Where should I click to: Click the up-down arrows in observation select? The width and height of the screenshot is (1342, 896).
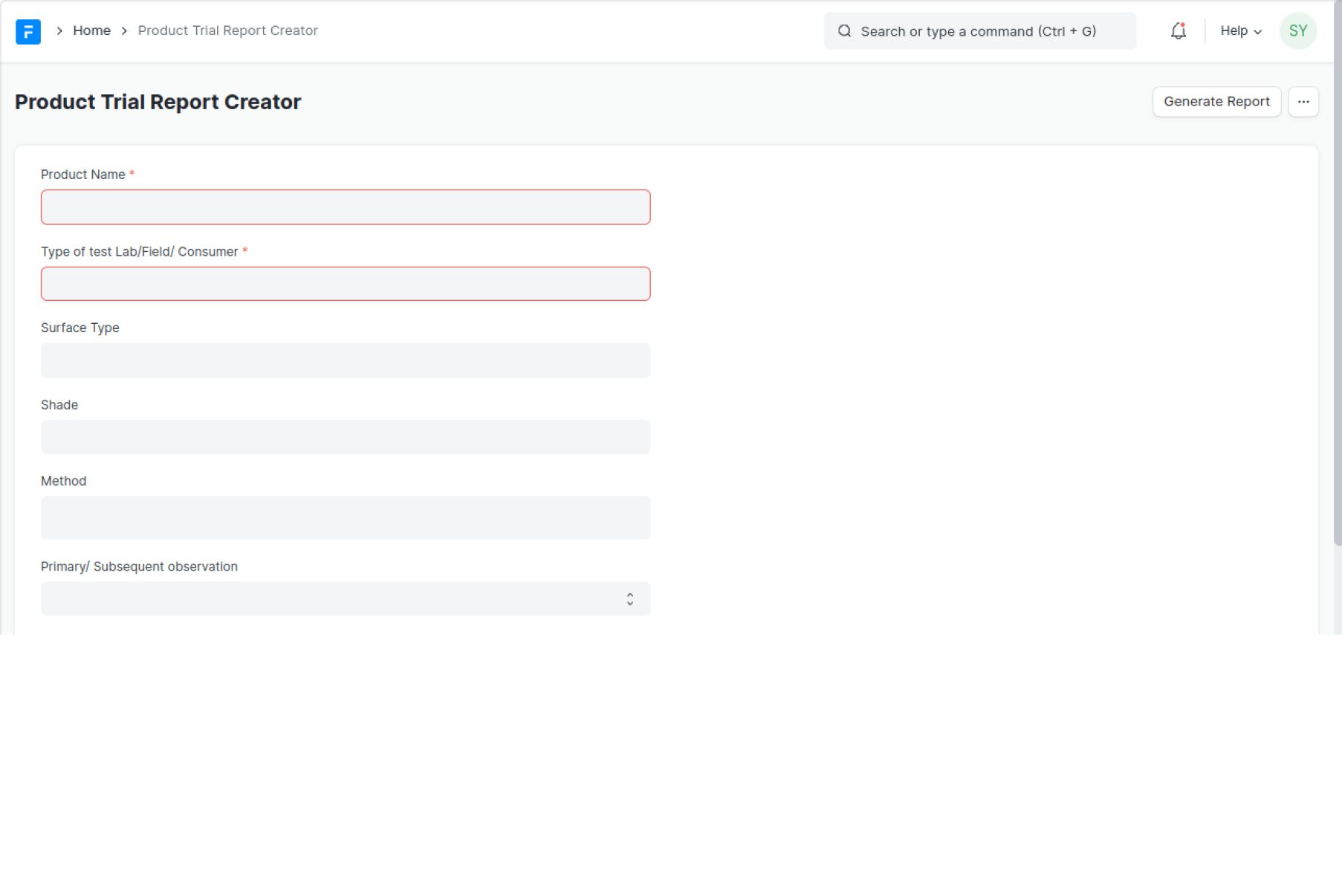(629, 599)
